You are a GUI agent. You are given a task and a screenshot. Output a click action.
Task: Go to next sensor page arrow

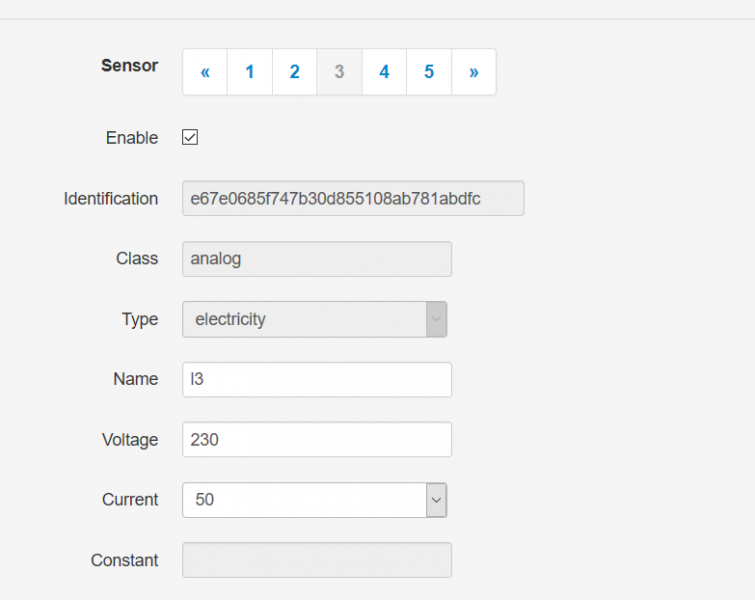click(473, 72)
